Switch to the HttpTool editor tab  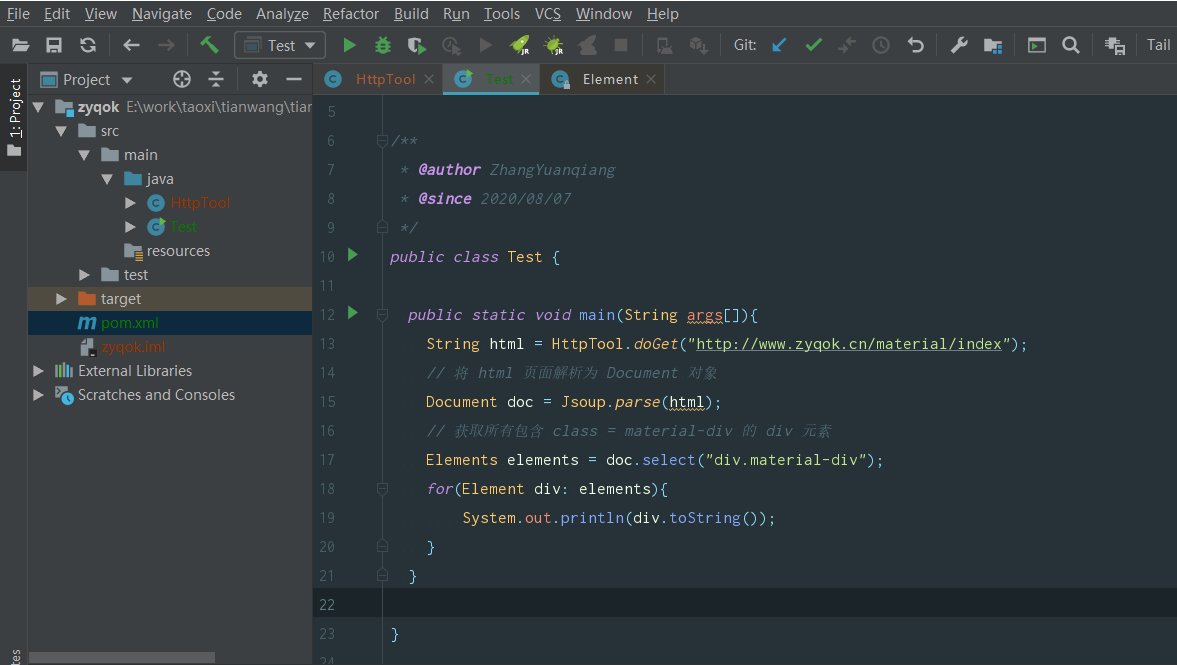[385, 79]
